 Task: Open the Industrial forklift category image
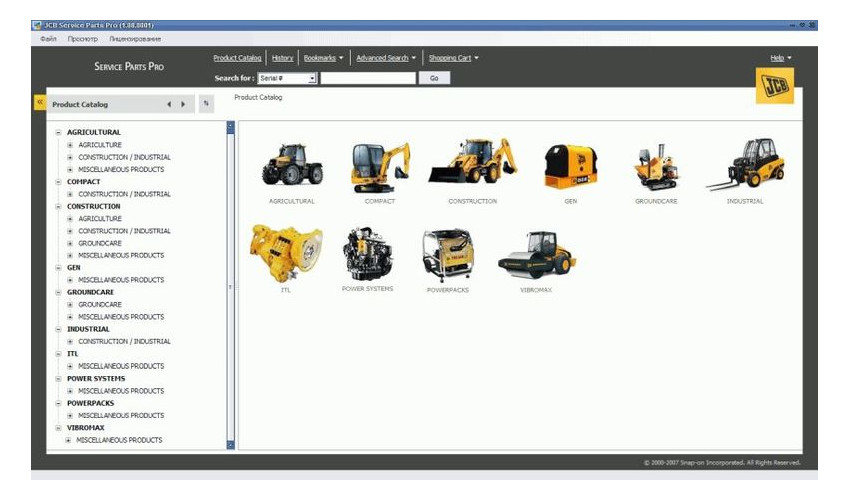(745, 165)
